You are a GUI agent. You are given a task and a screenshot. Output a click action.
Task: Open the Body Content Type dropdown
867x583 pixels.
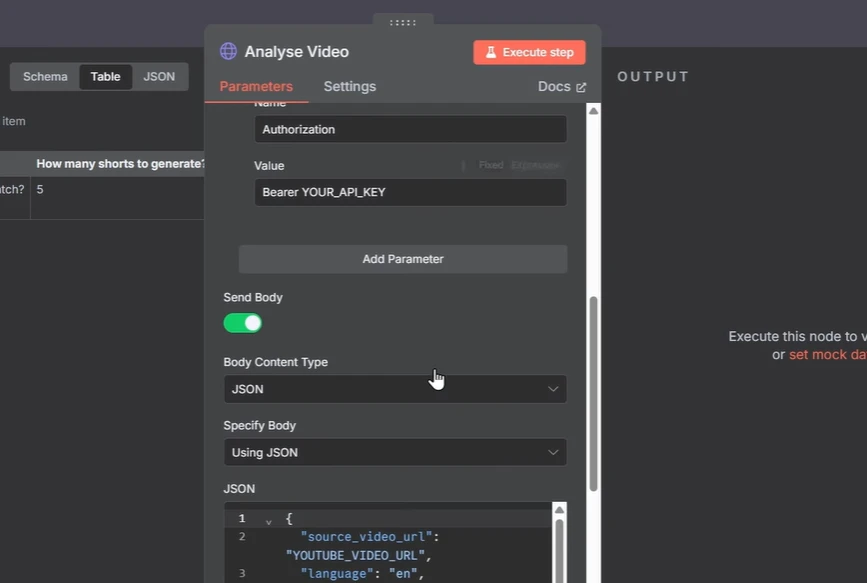coord(395,389)
